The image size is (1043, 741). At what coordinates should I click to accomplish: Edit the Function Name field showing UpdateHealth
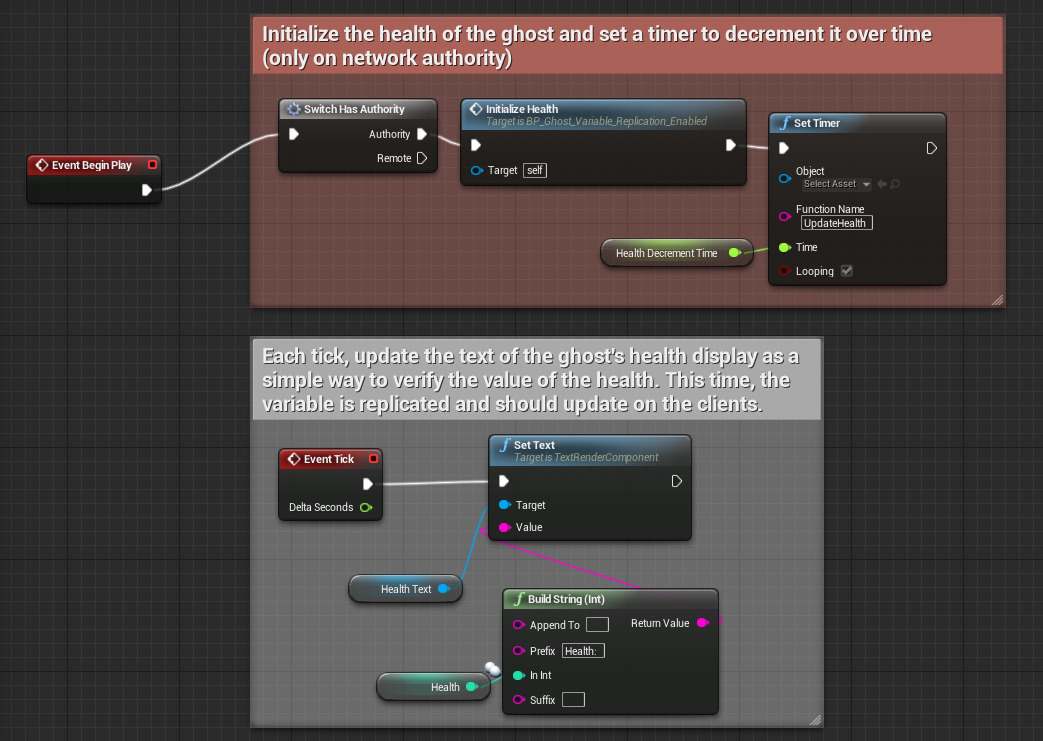(836, 223)
